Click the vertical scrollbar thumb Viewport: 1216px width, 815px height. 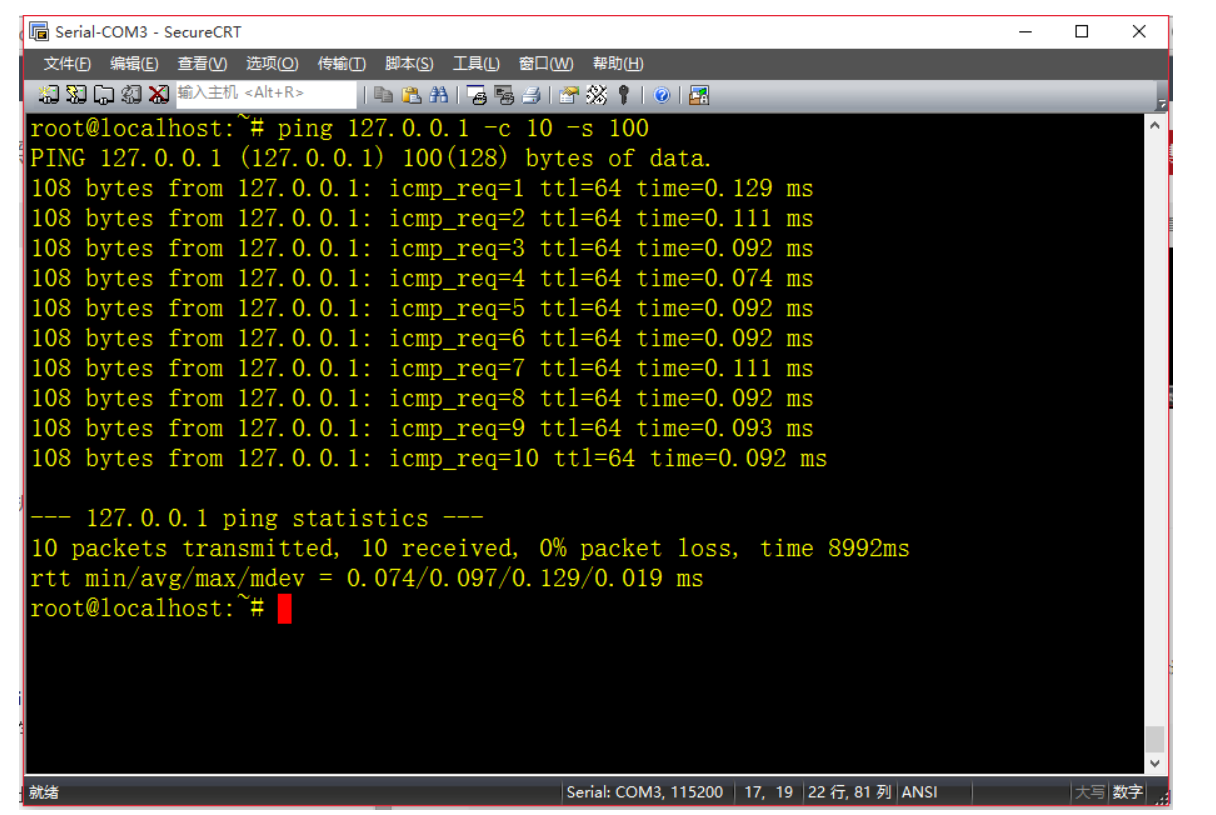[x=1155, y=739]
